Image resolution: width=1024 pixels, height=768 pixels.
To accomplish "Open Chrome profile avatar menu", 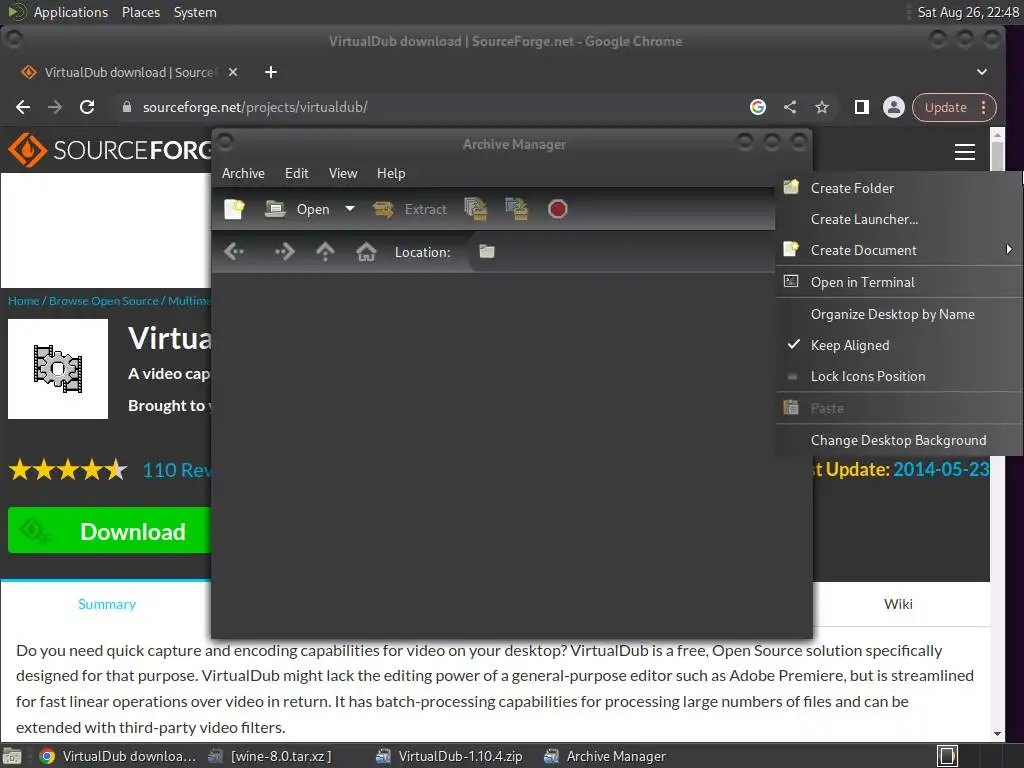I will (x=893, y=107).
